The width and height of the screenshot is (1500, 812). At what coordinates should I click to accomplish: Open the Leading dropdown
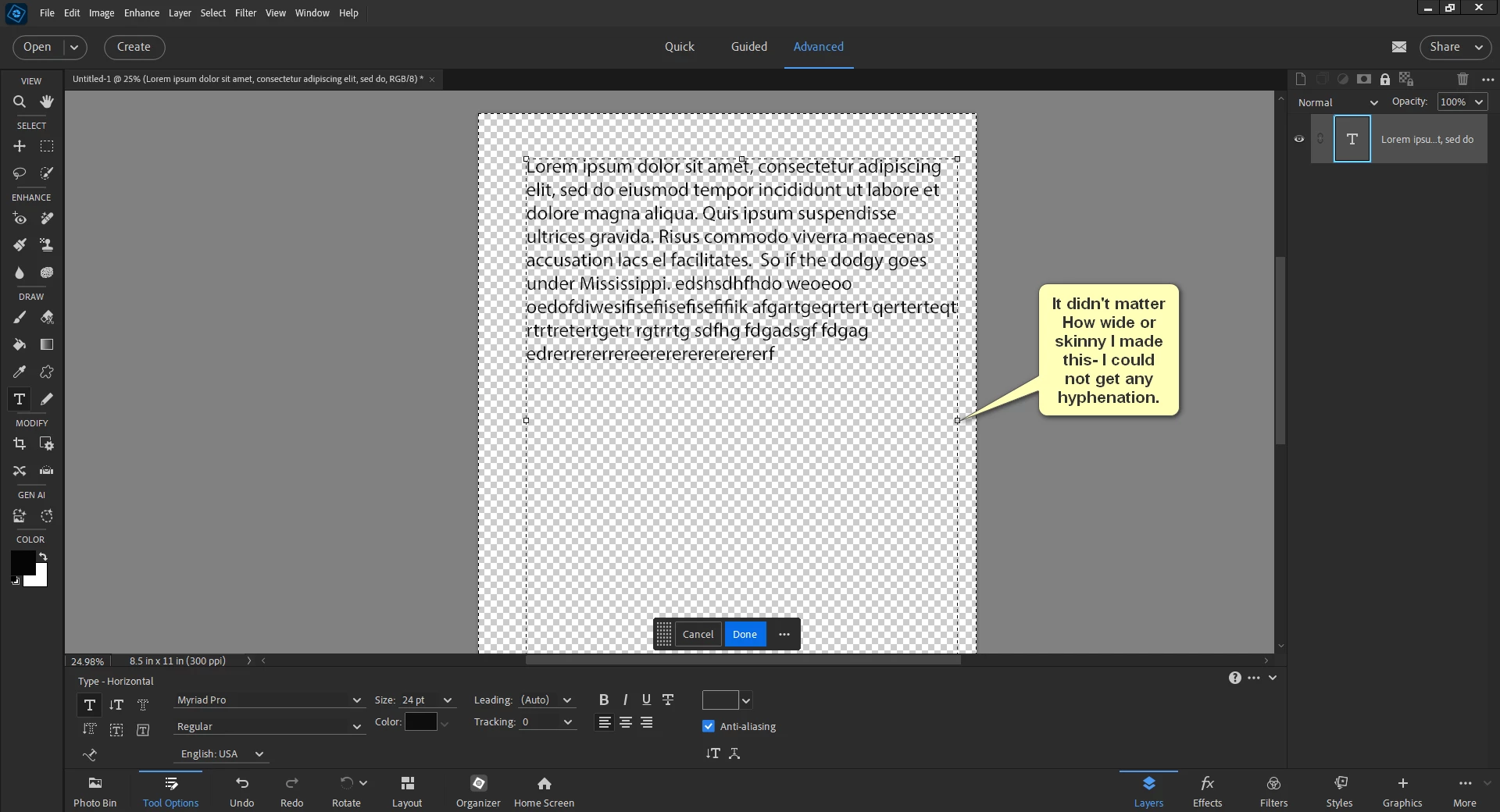click(547, 700)
